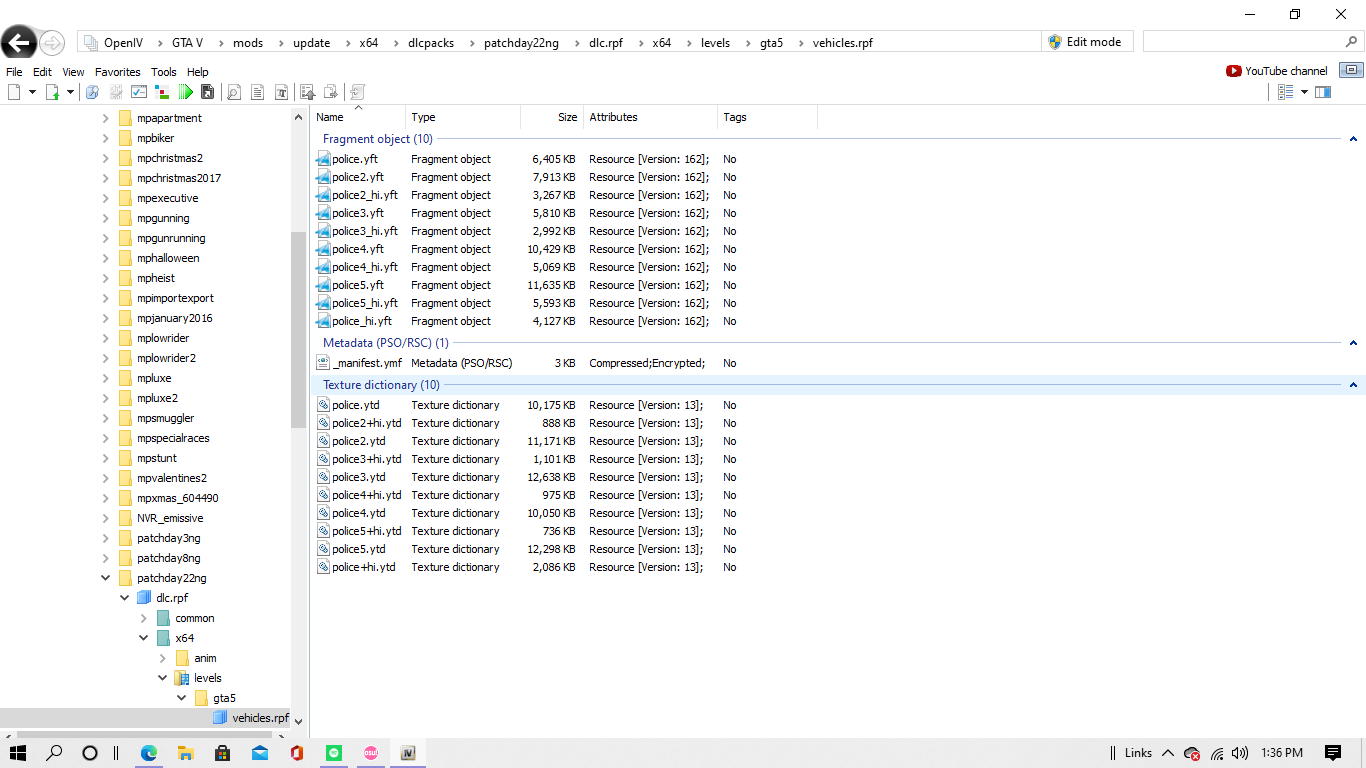Collapse the patchday22ng tree node
Image resolution: width=1366 pixels, height=768 pixels.
(106, 578)
